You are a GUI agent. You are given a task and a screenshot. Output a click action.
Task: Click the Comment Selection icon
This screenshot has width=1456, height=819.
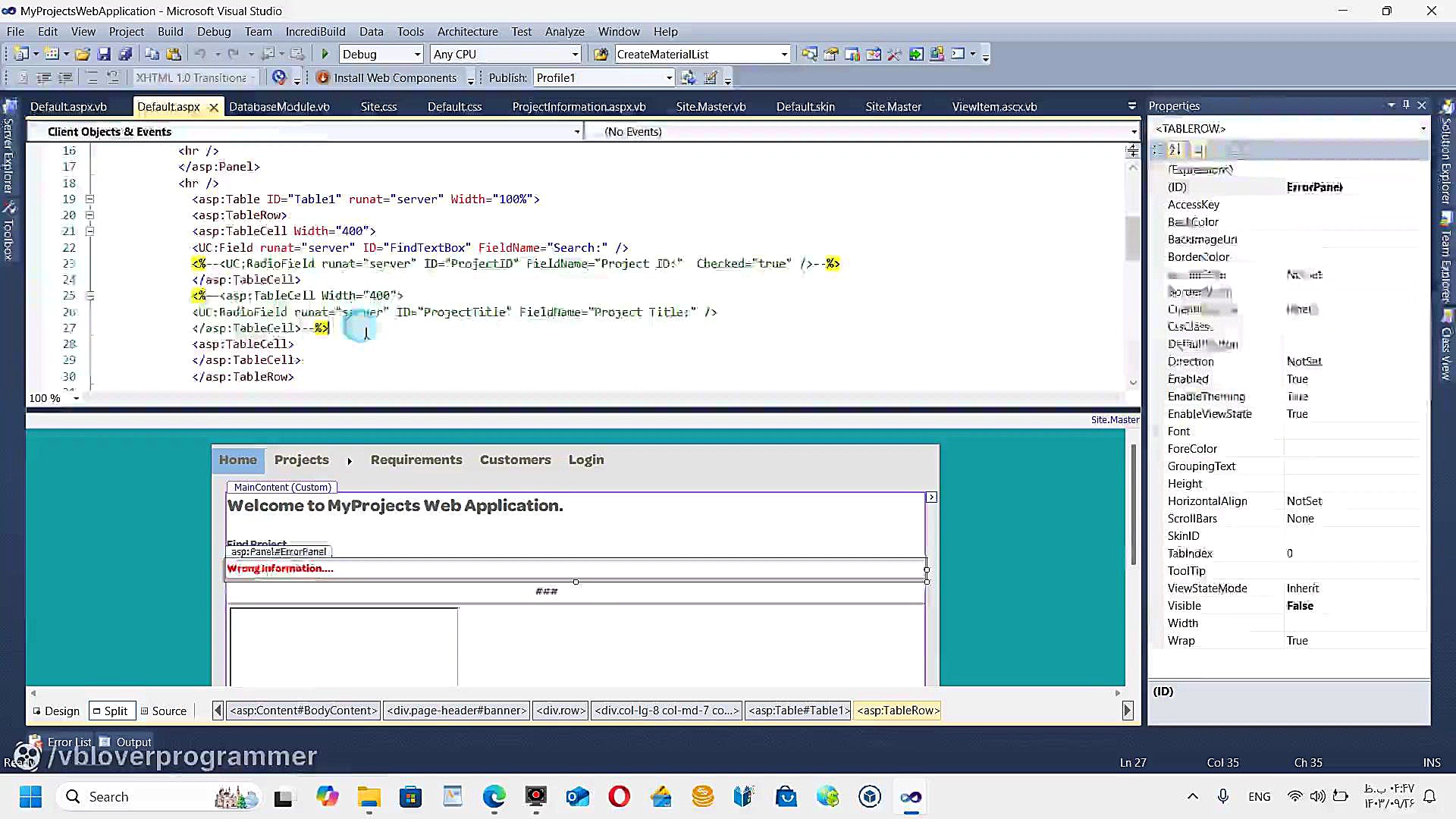tap(92, 77)
